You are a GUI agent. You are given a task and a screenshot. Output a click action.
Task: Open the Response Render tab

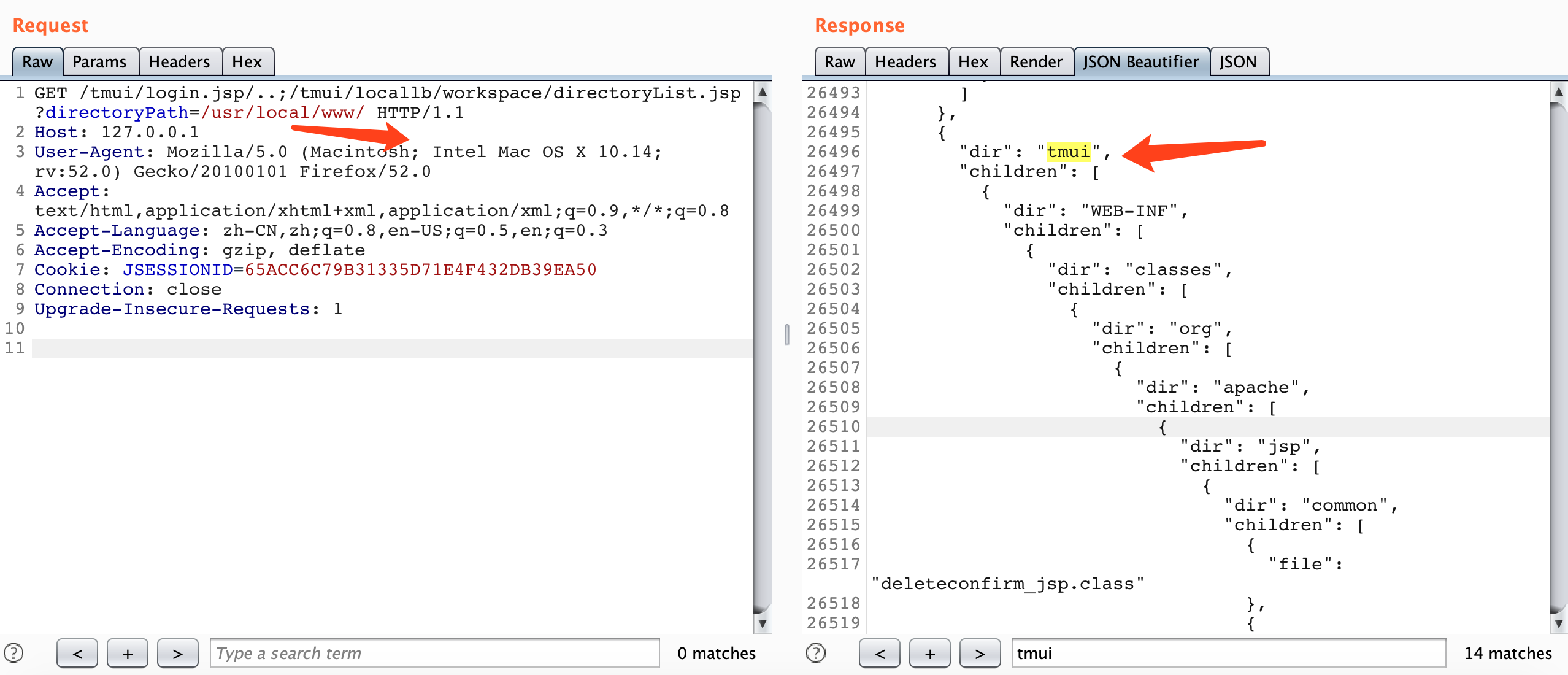click(1036, 62)
